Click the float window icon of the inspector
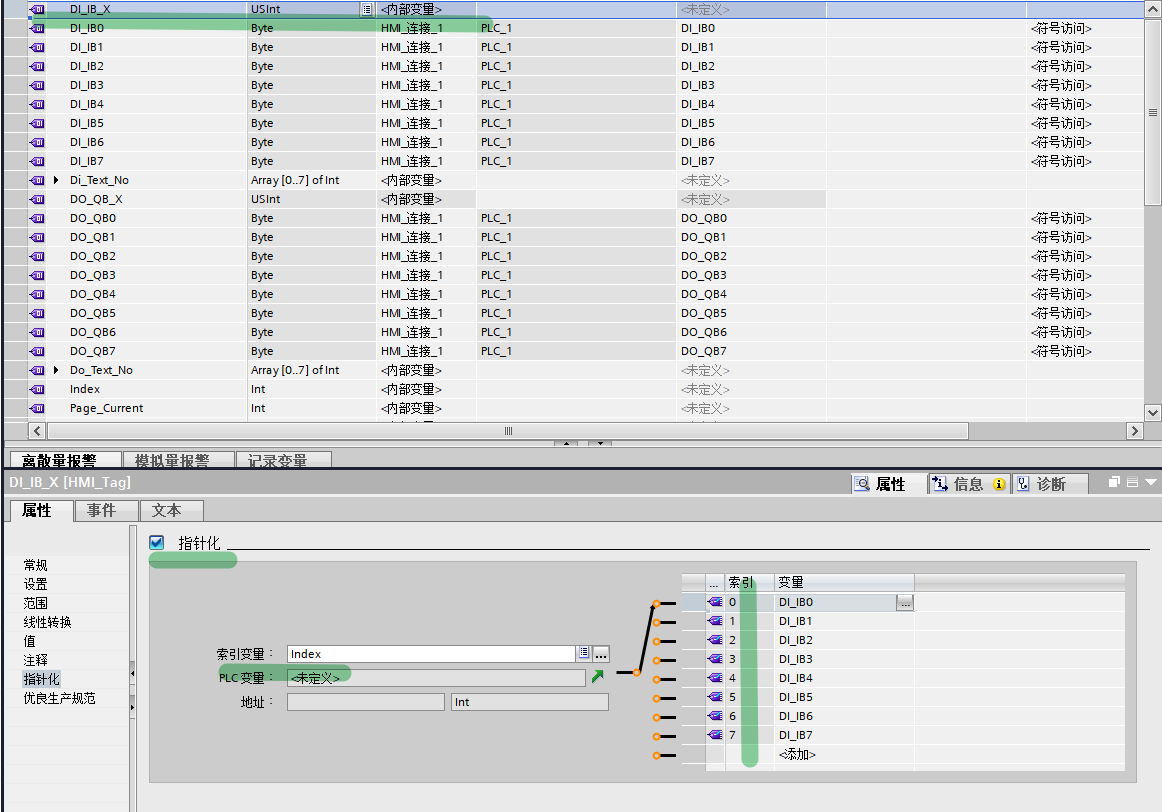The width and height of the screenshot is (1162, 812). (x=1114, y=482)
